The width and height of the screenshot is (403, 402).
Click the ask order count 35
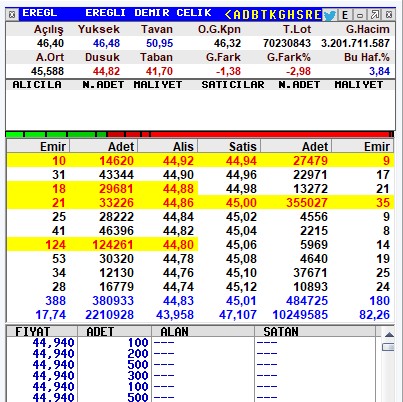383,203
